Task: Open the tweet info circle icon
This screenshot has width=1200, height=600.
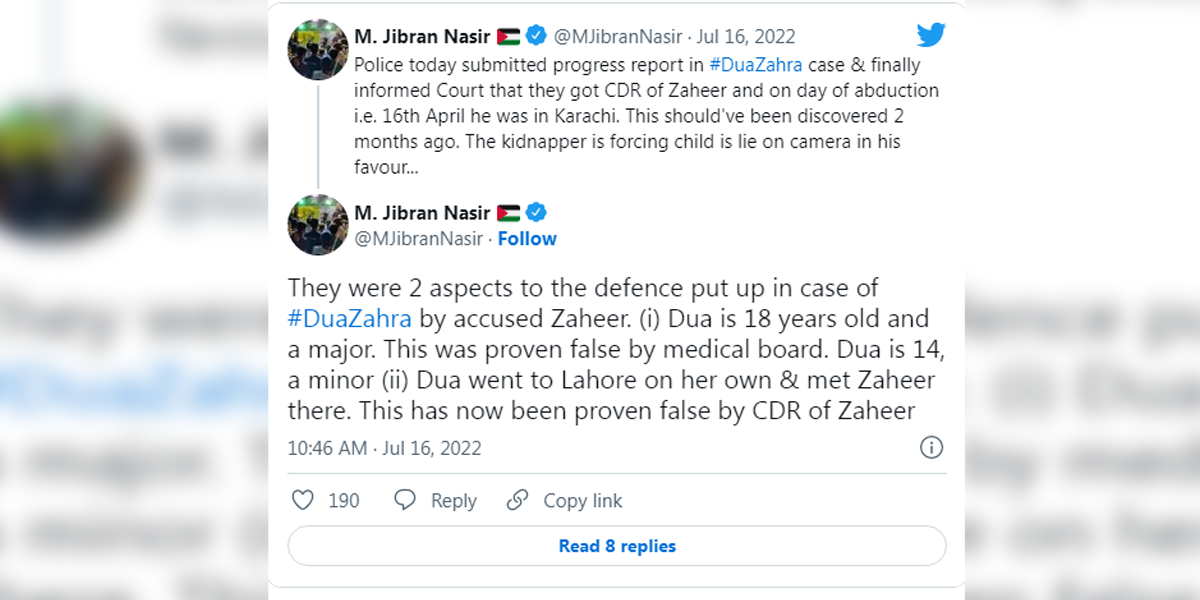Action: 931,447
